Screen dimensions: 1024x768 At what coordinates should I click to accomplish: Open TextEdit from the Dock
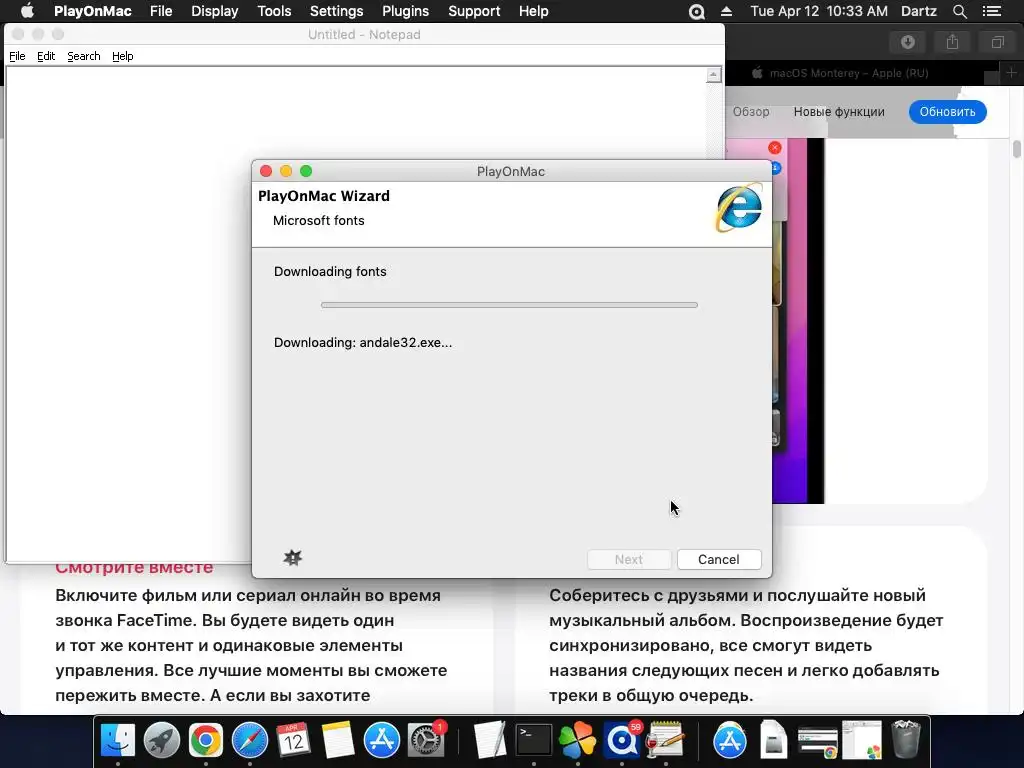click(x=490, y=740)
